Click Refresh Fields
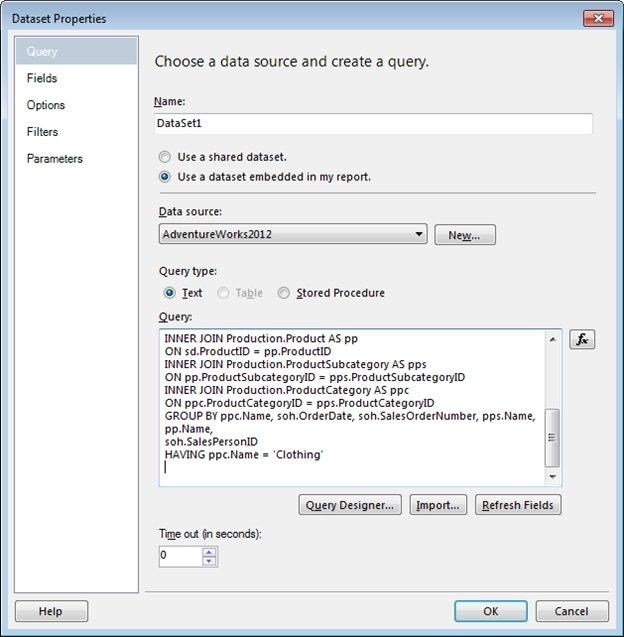 point(518,505)
